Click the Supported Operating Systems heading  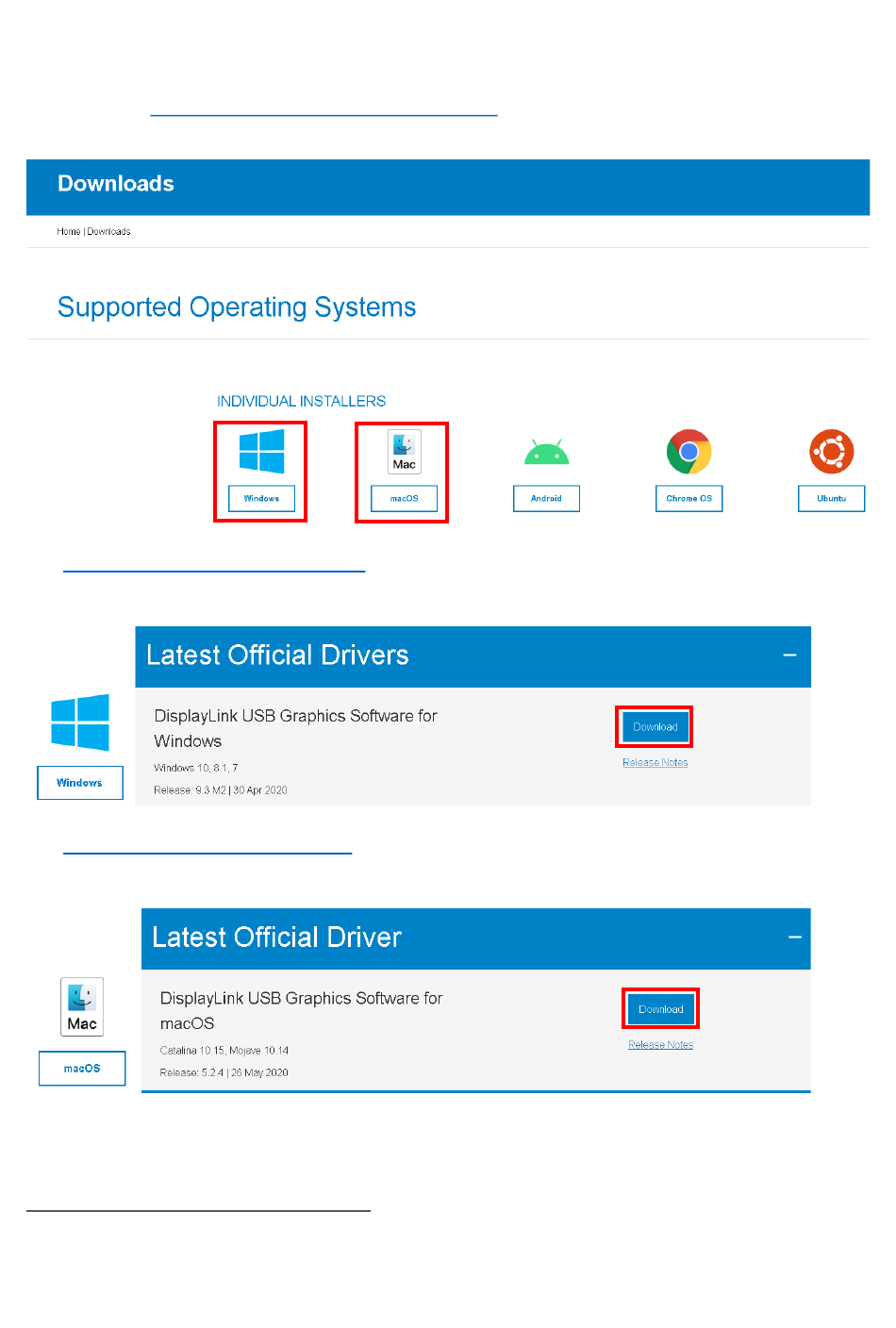click(237, 307)
